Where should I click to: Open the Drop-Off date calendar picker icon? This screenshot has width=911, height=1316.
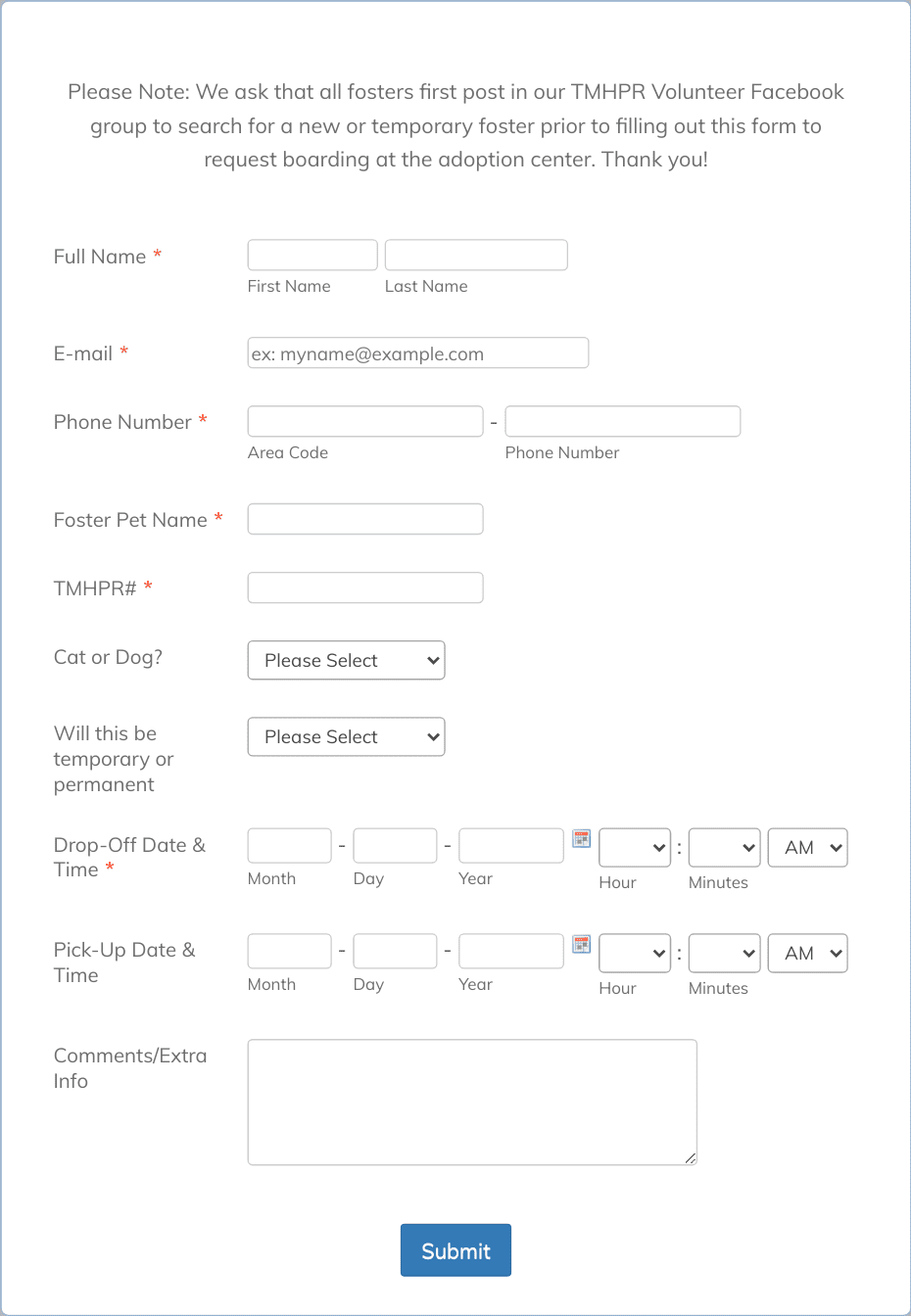point(582,839)
